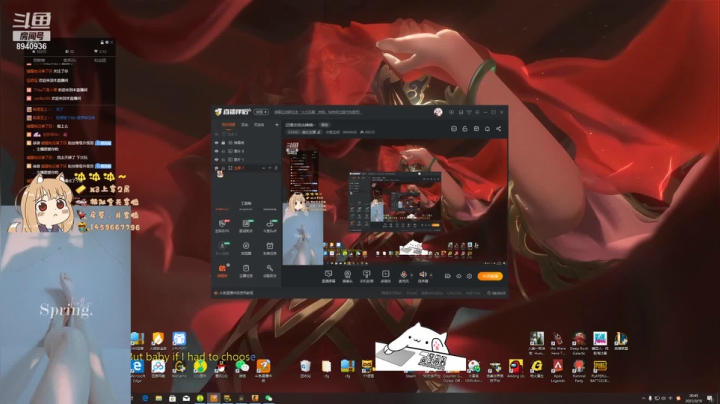Expand the speaker options arrow
720x404 pixels.
point(431,275)
